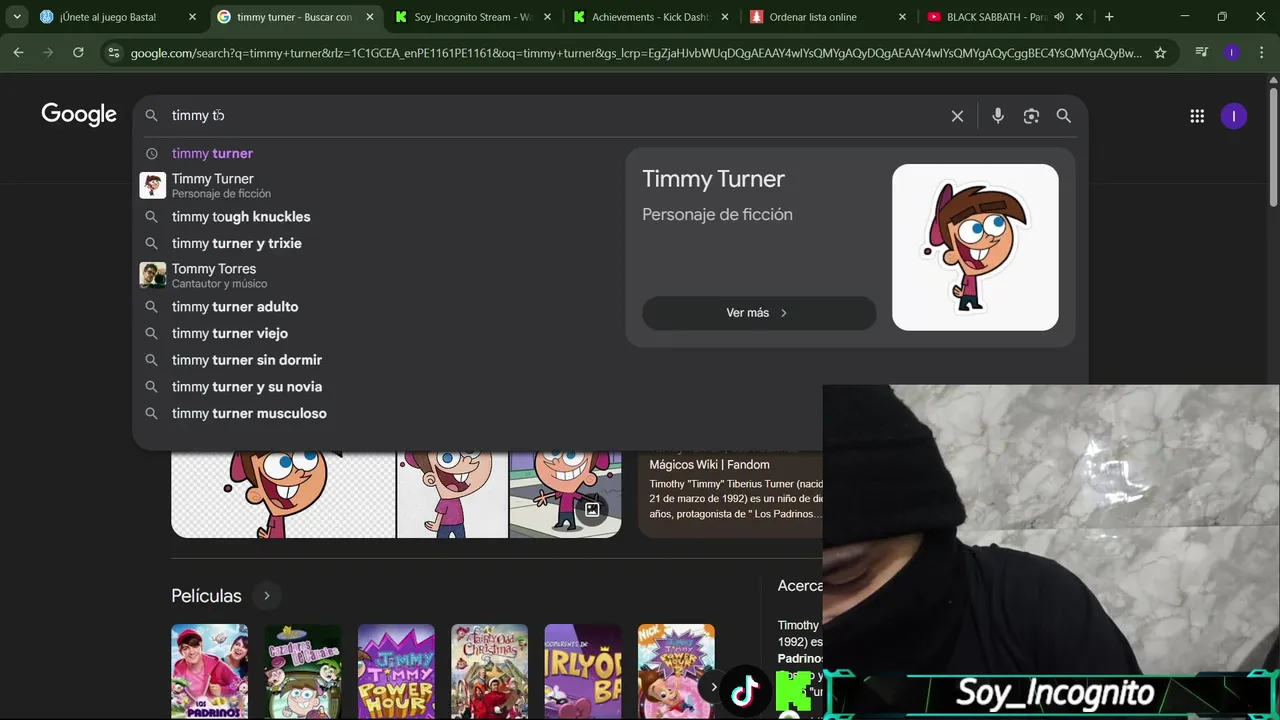
Task: Go back to the previous page
Action: tap(18, 53)
